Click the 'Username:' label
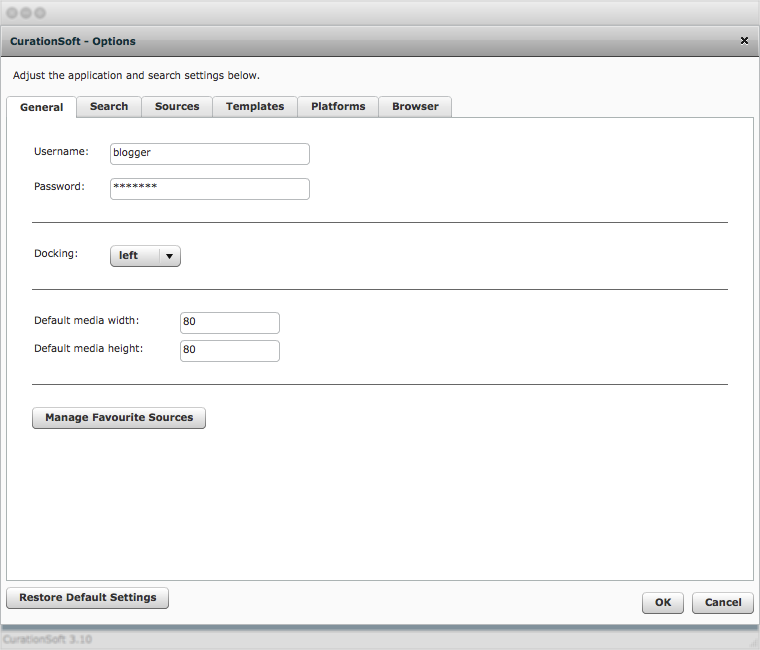Image resolution: width=760 pixels, height=650 pixels. click(x=61, y=152)
